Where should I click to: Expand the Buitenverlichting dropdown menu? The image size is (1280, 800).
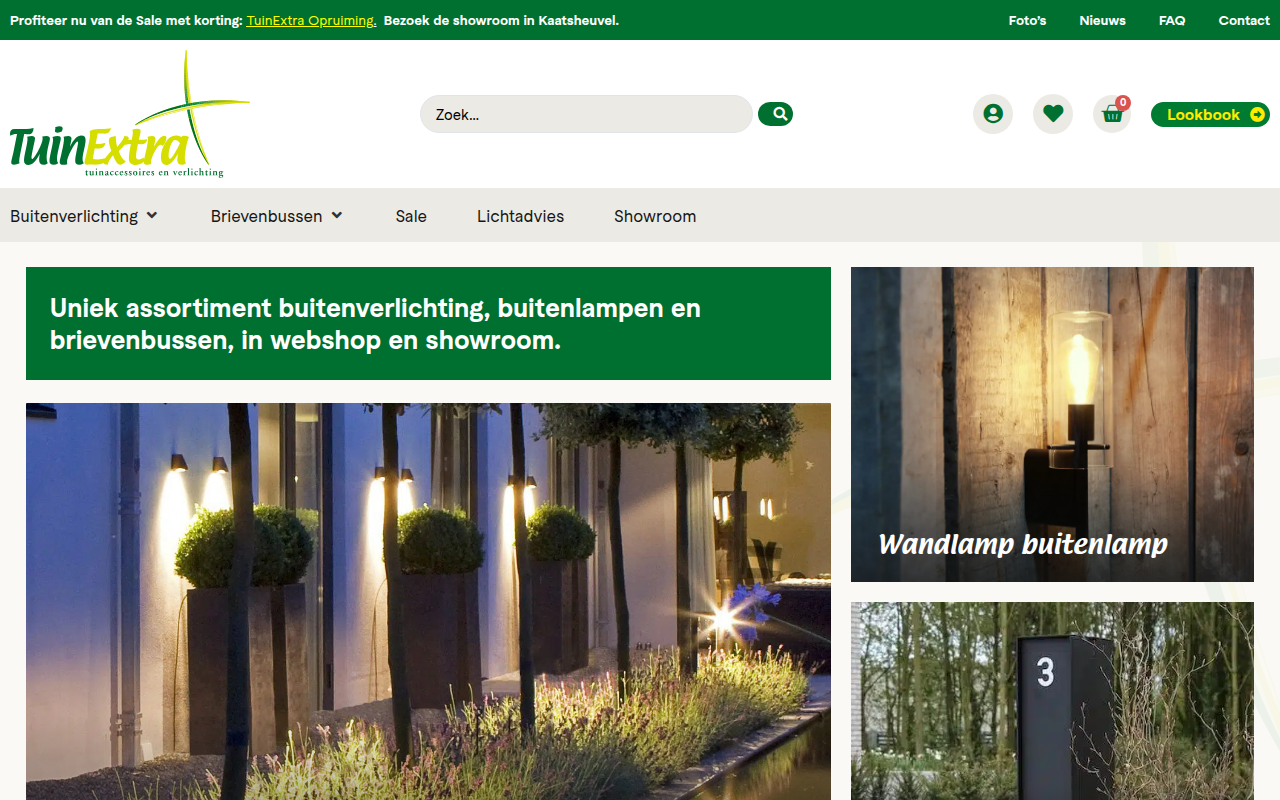[84, 216]
